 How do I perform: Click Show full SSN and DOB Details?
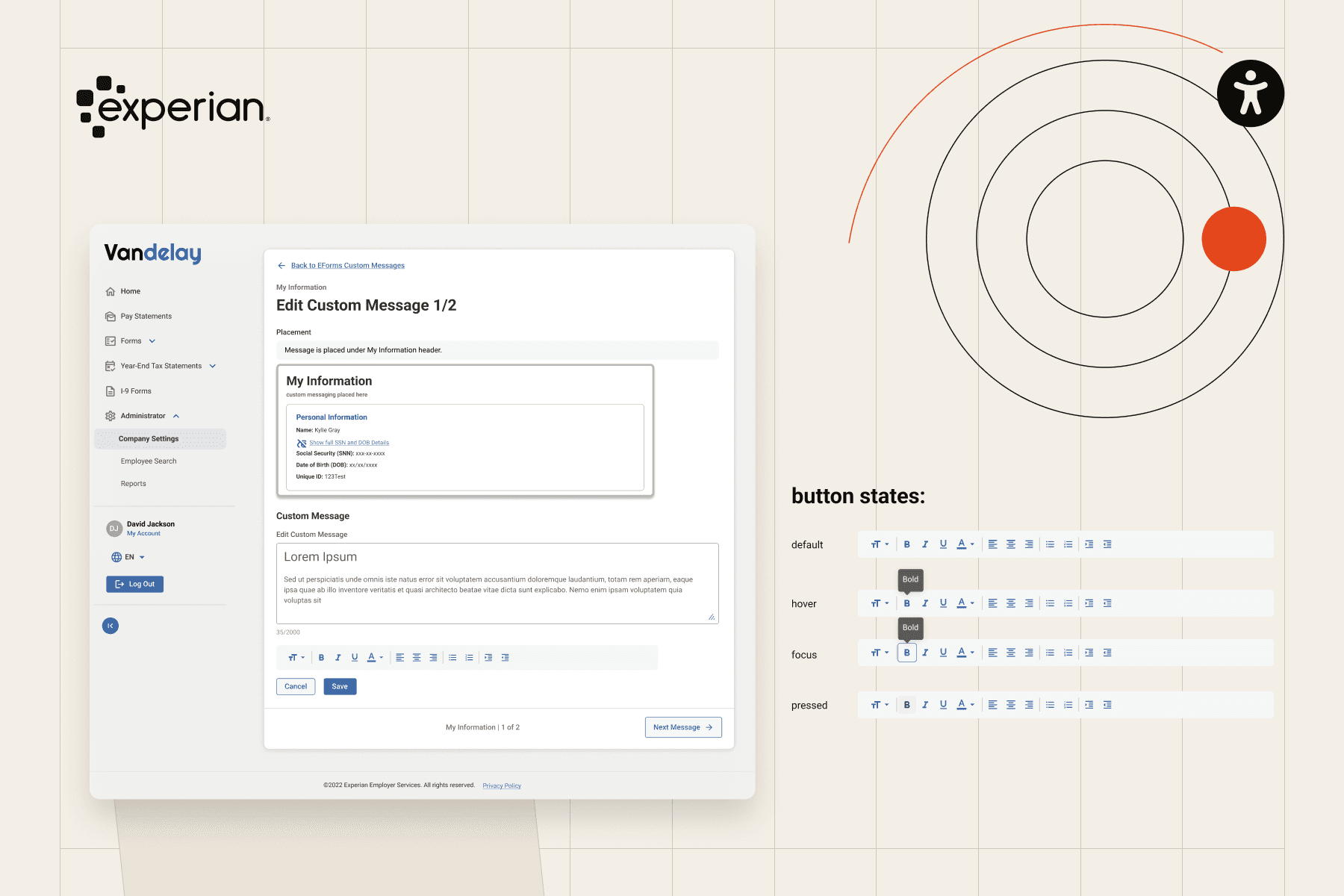349,443
